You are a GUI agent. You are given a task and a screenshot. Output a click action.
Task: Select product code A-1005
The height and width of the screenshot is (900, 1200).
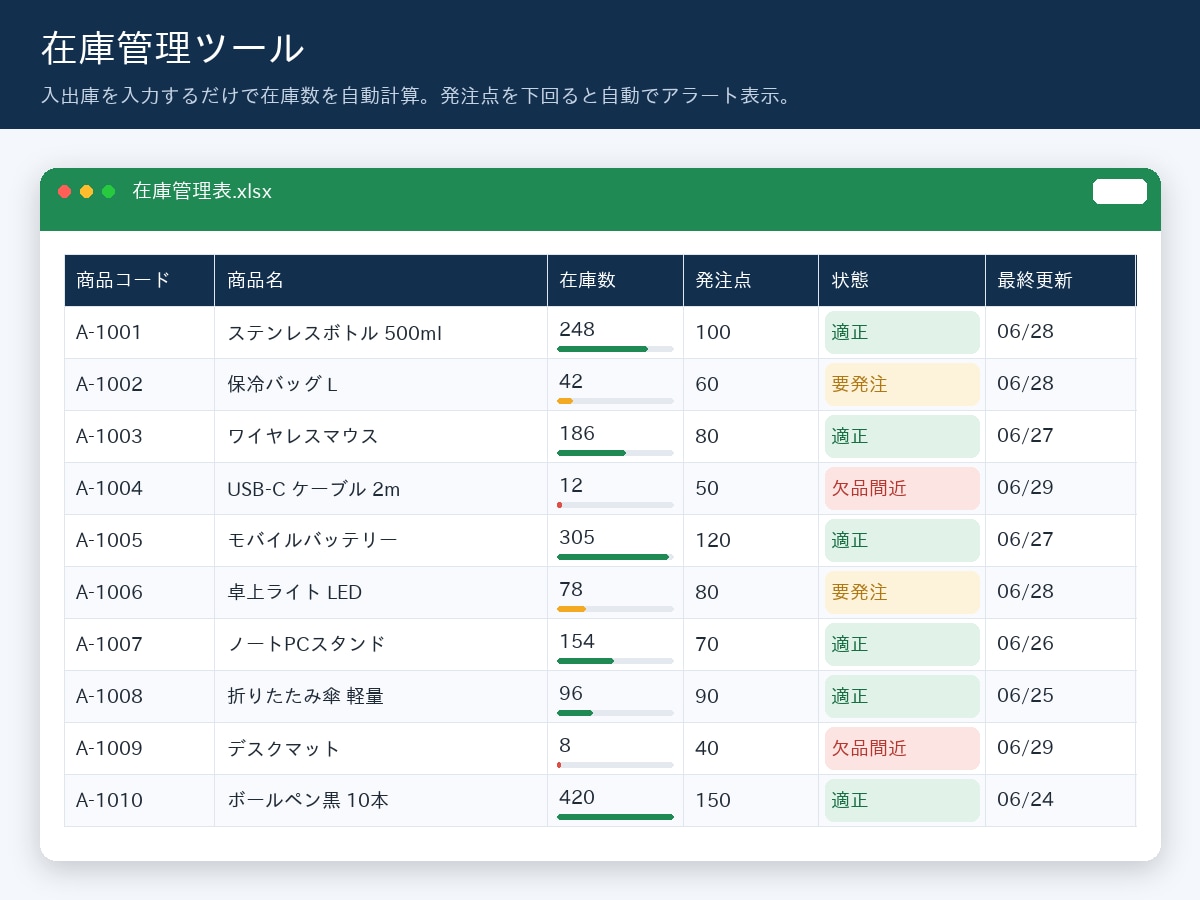click(x=110, y=541)
